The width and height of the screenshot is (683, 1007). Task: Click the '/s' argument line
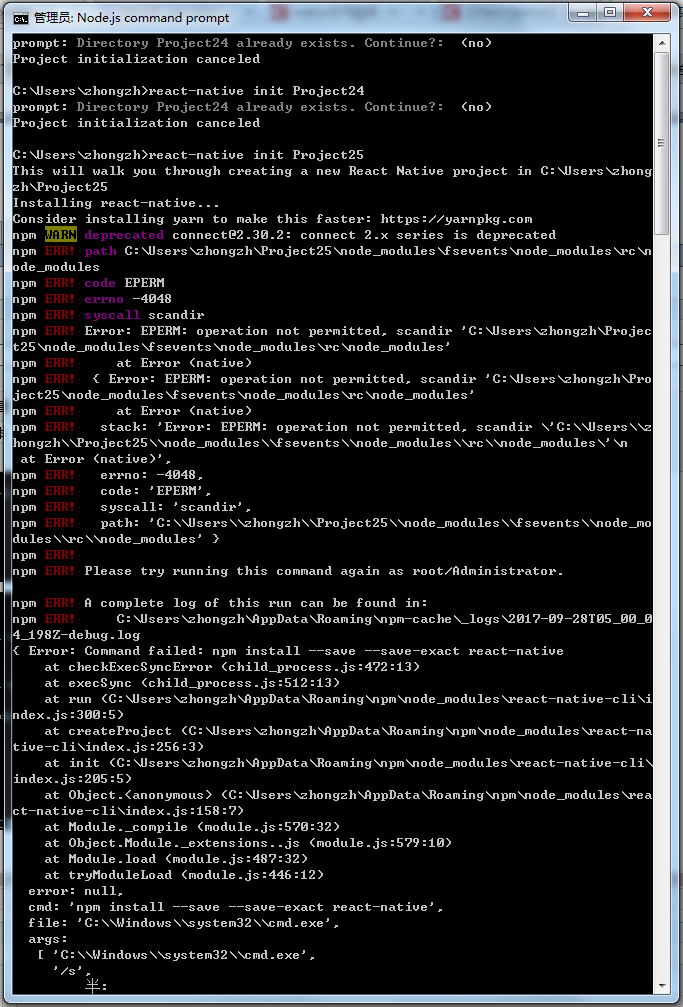point(72,971)
